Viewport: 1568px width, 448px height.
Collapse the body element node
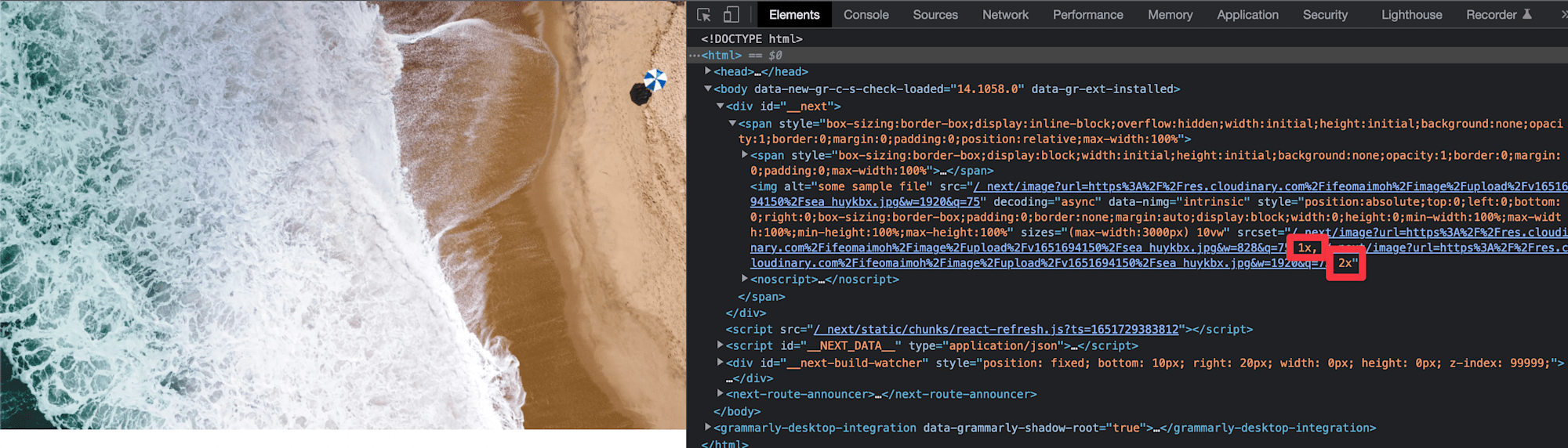point(708,89)
